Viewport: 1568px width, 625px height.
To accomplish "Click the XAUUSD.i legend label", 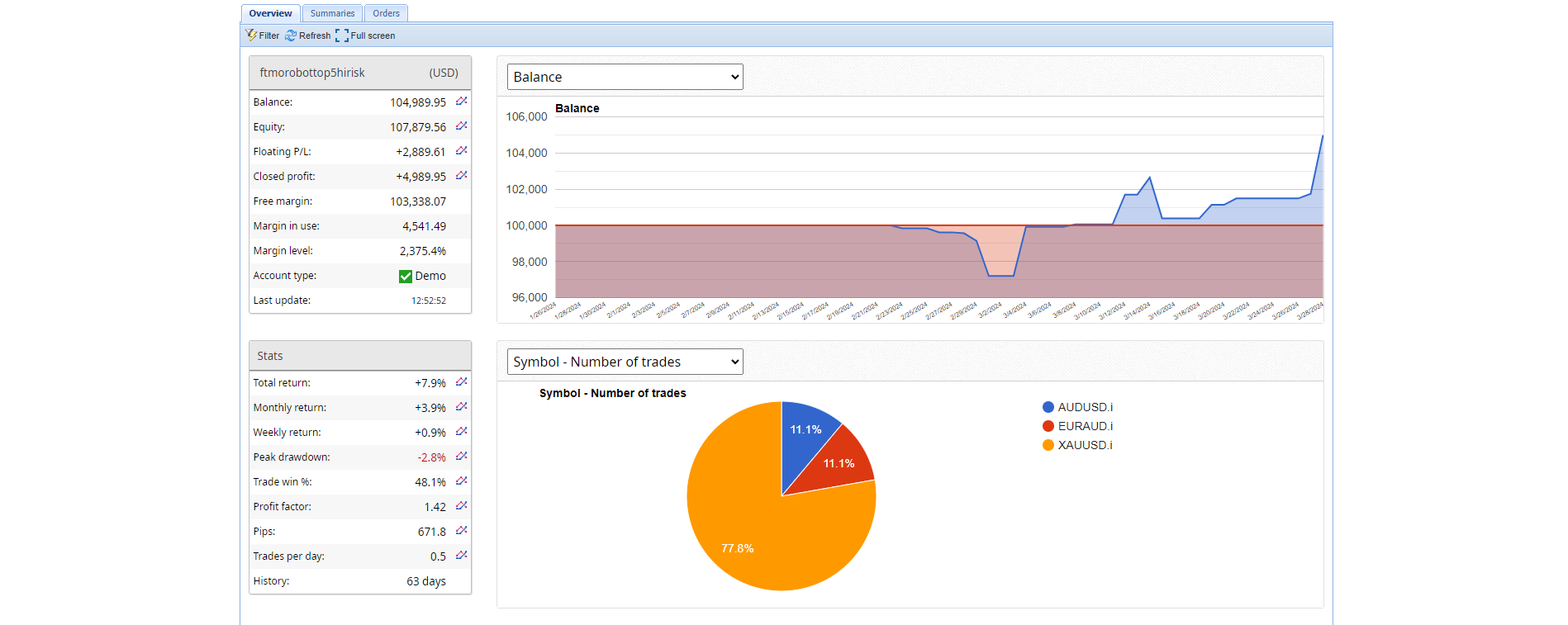I will 1086,445.
